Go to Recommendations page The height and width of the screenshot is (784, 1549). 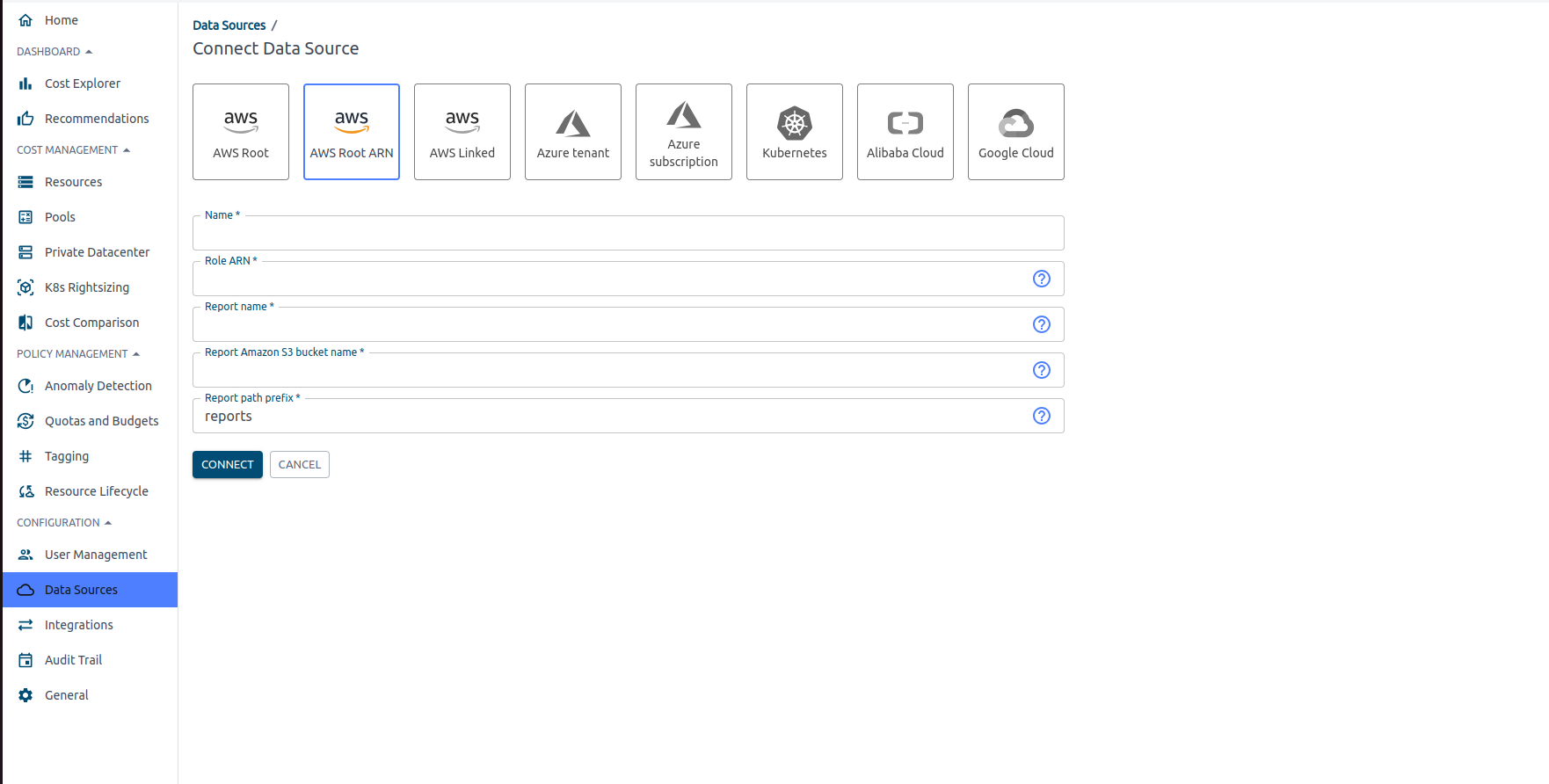click(x=90, y=119)
